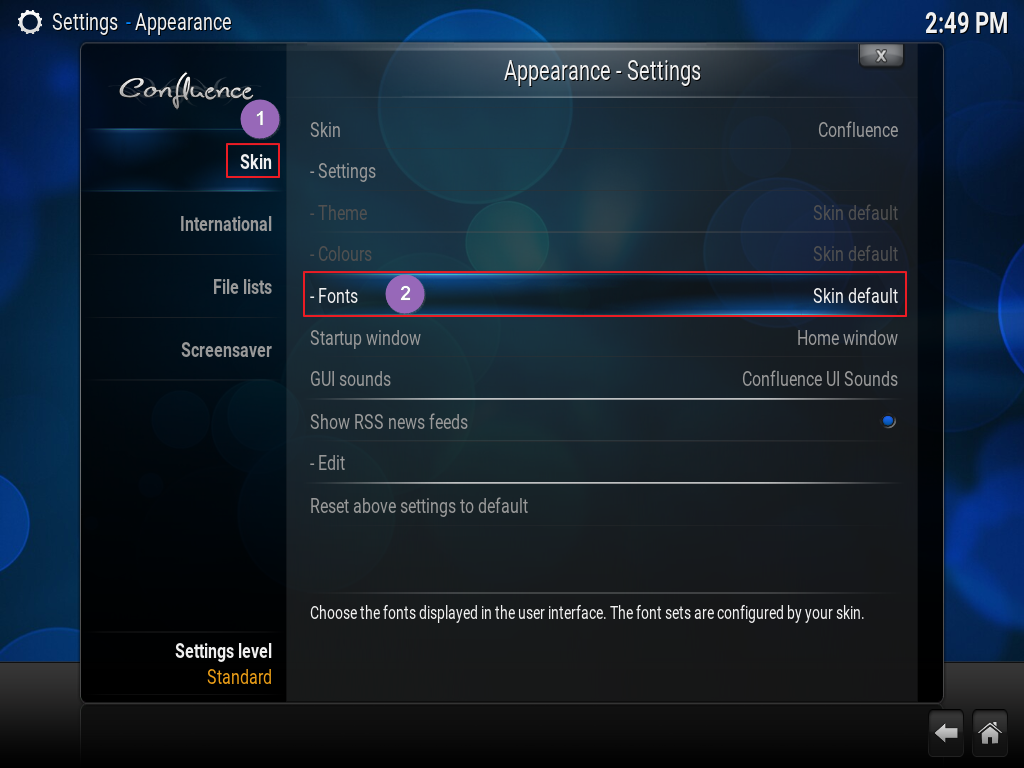Change Startup window from Home window
The image size is (1024, 768).
click(605, 338)
